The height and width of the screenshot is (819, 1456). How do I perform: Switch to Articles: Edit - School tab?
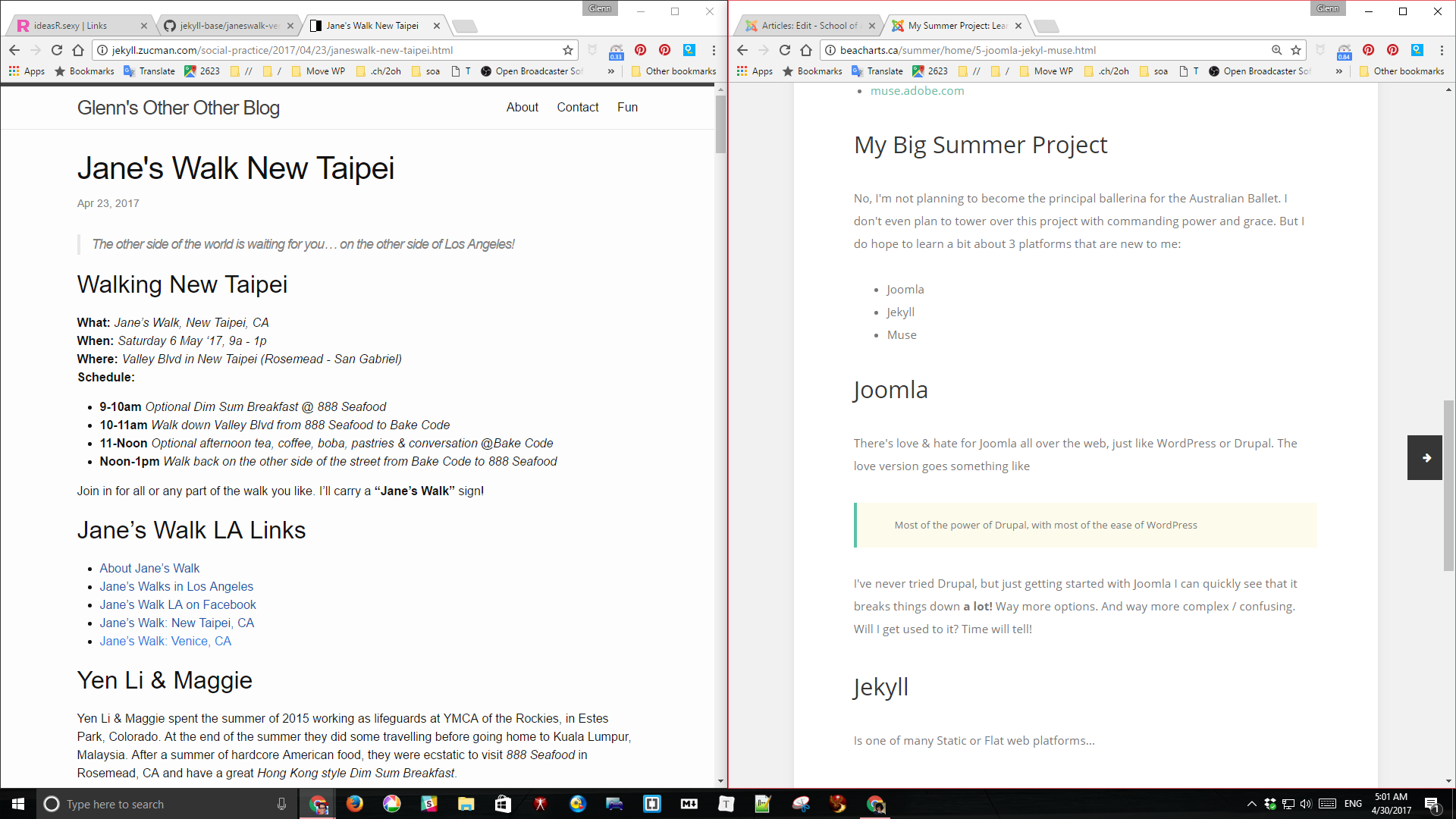808,26
